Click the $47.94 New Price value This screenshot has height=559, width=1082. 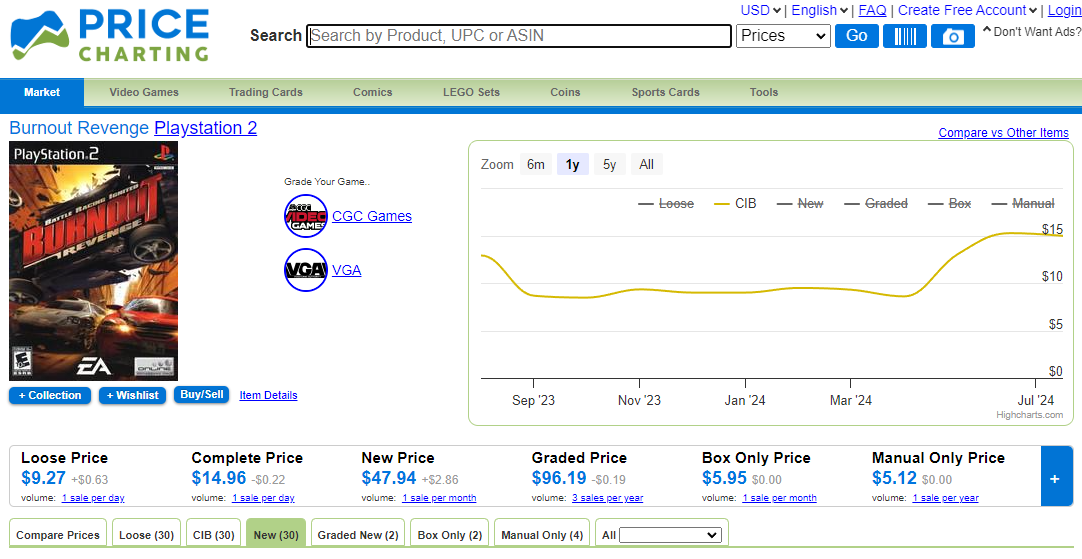[388, 478]
